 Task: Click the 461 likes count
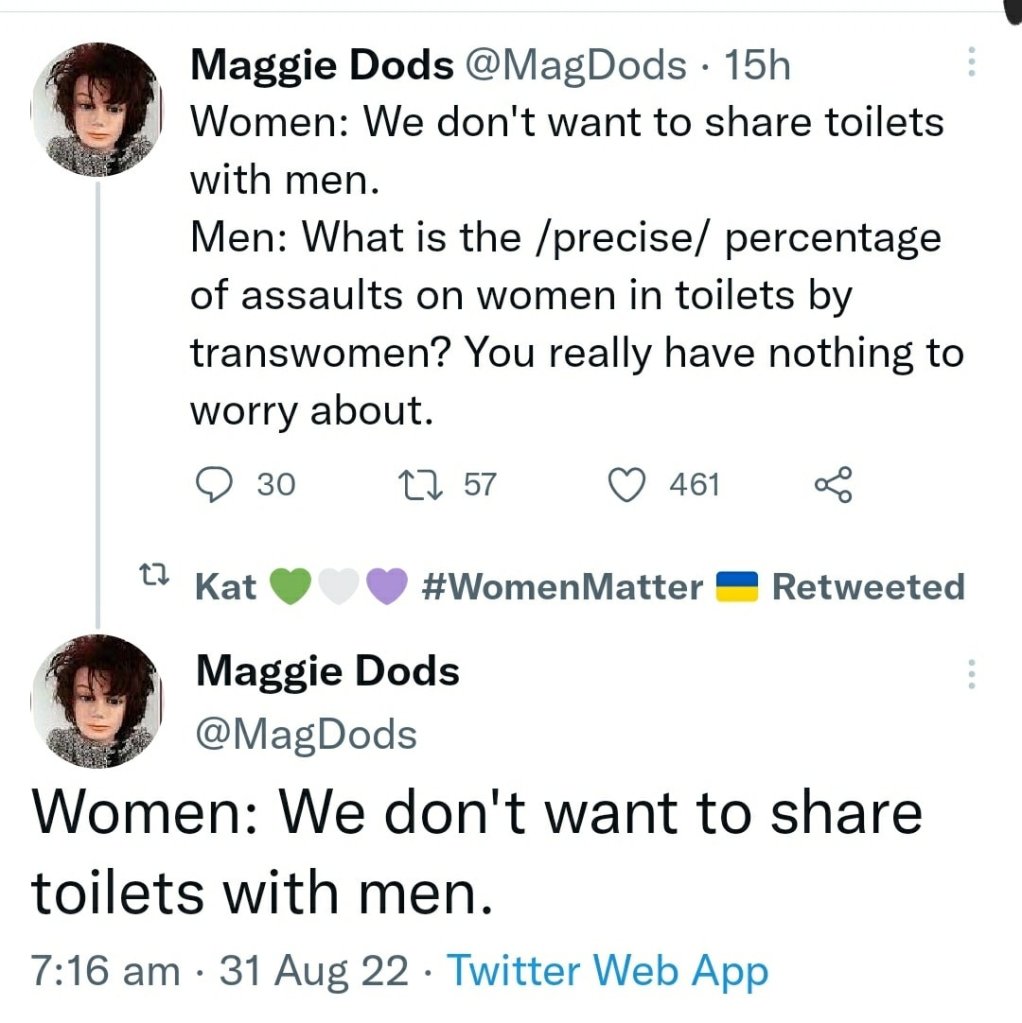point(695,484)
